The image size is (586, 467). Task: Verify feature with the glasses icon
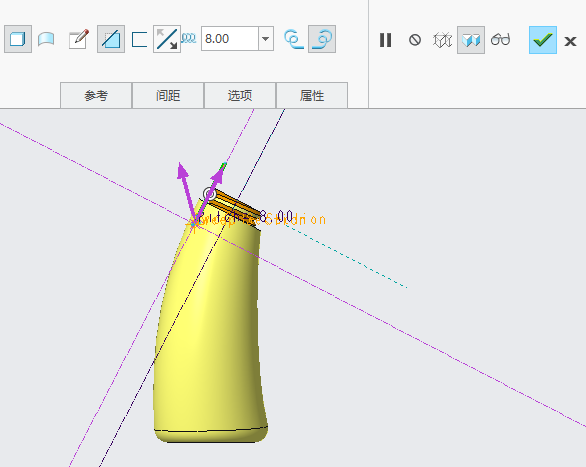[500, 39]
